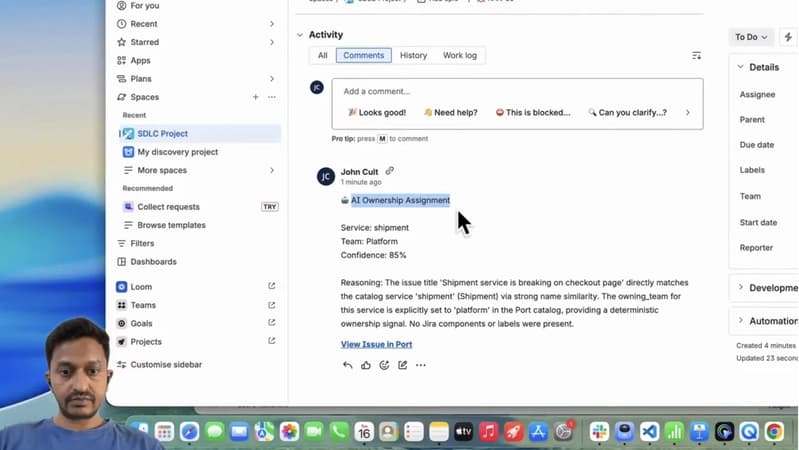Like the comment with thumbs up

366,365
